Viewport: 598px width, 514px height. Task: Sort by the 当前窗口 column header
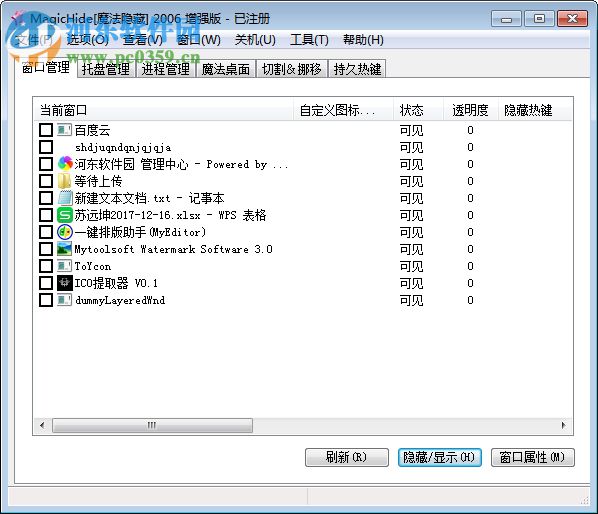pyautogui.click(x=163, y=110)
